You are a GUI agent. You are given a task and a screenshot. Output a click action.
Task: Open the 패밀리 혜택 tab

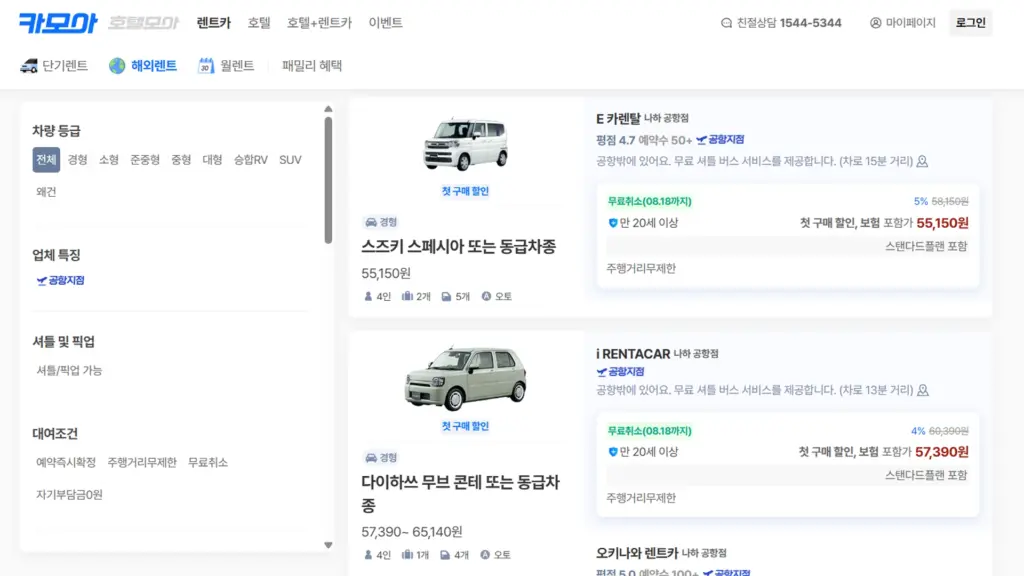pyautogui.click(x=312, y=66)
